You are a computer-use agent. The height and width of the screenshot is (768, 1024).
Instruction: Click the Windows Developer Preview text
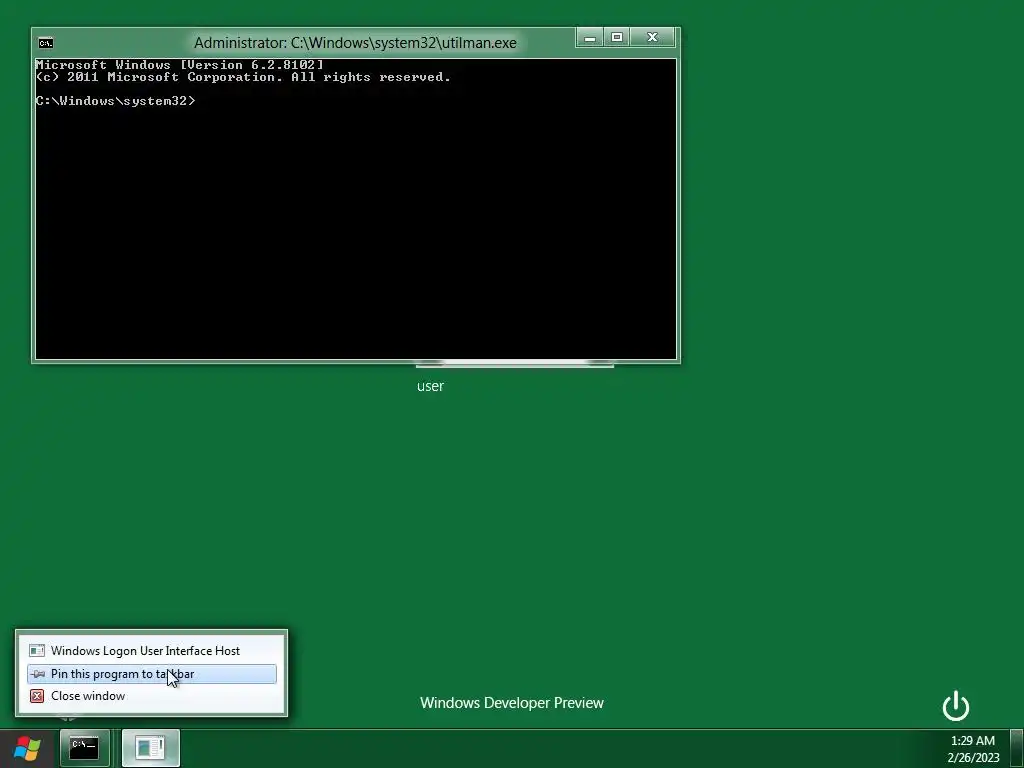tap(512, 703)
